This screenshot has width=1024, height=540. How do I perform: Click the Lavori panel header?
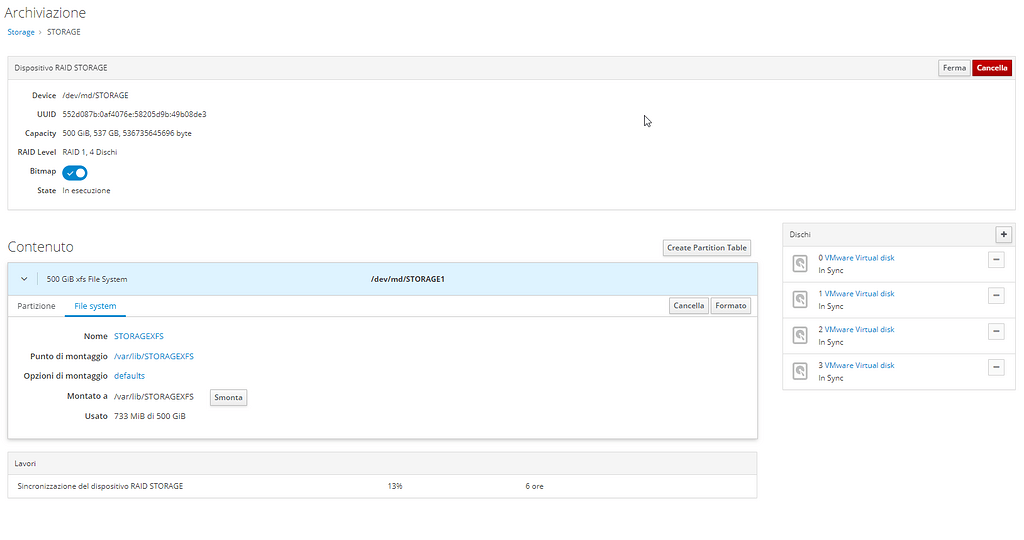(x=382, y=464)
